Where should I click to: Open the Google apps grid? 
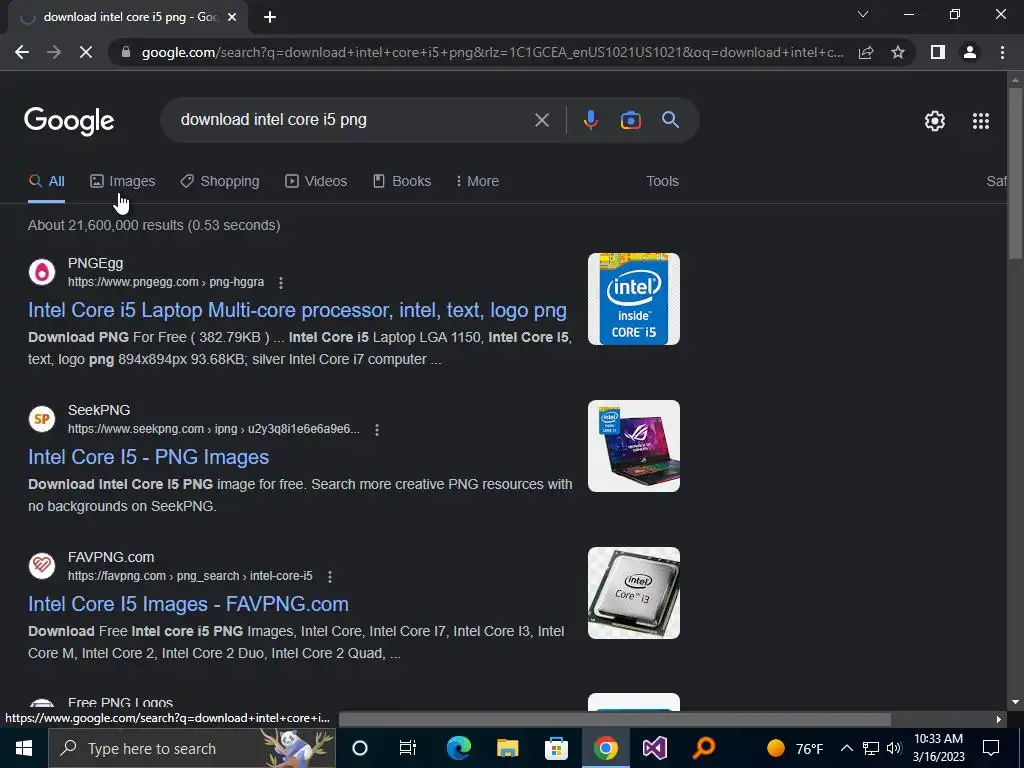point(981,121)
